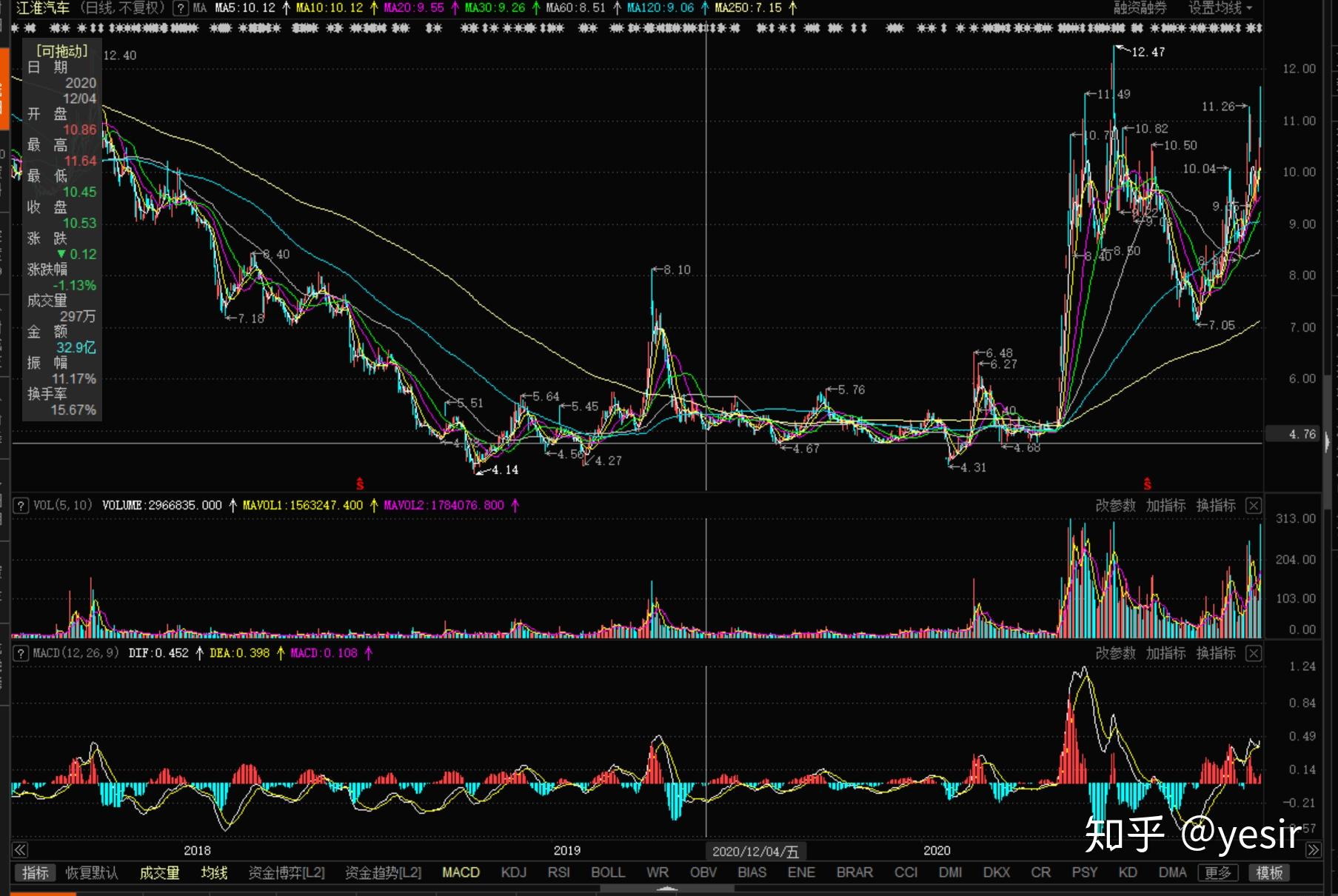Open the MACD indicator help icon
The height and width of the screenshot is (896, 1338).
(x=21, y=653)
